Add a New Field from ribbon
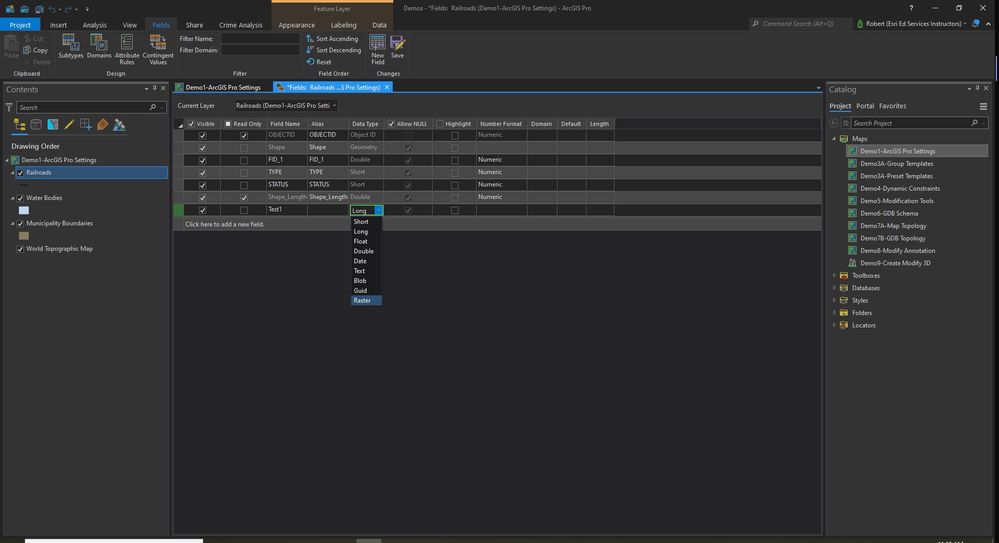This screenshot has width=999, height=543. pos(378,49)
